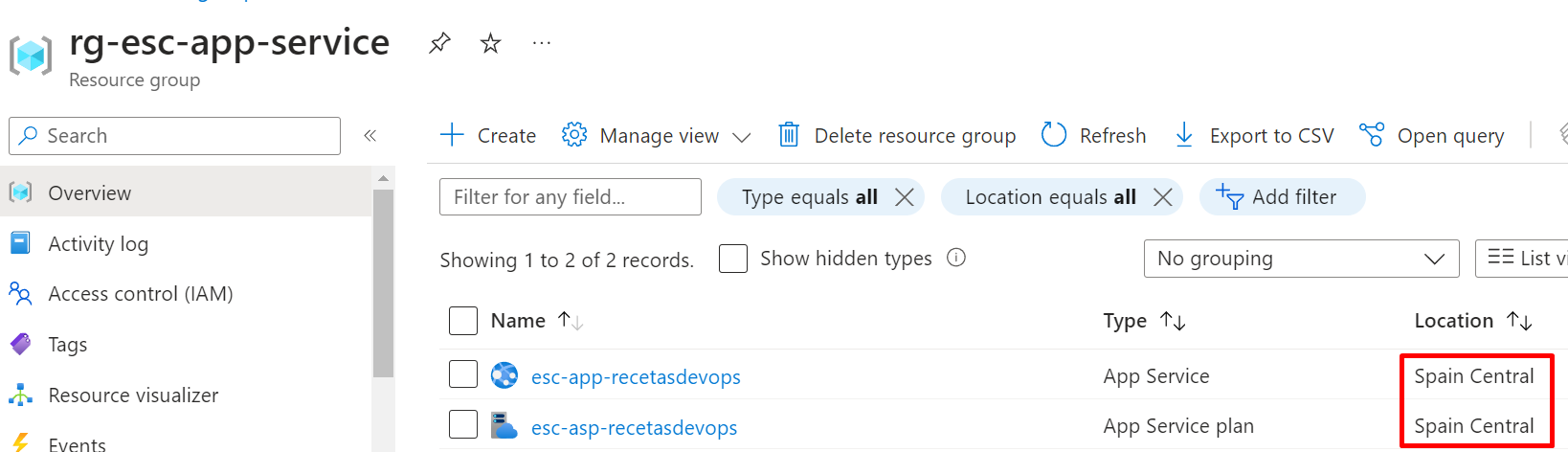Screen dimensions: 1568x452
Task: Open the Type equals all filter
Action: pyautogui.click(x=810, y=197)
